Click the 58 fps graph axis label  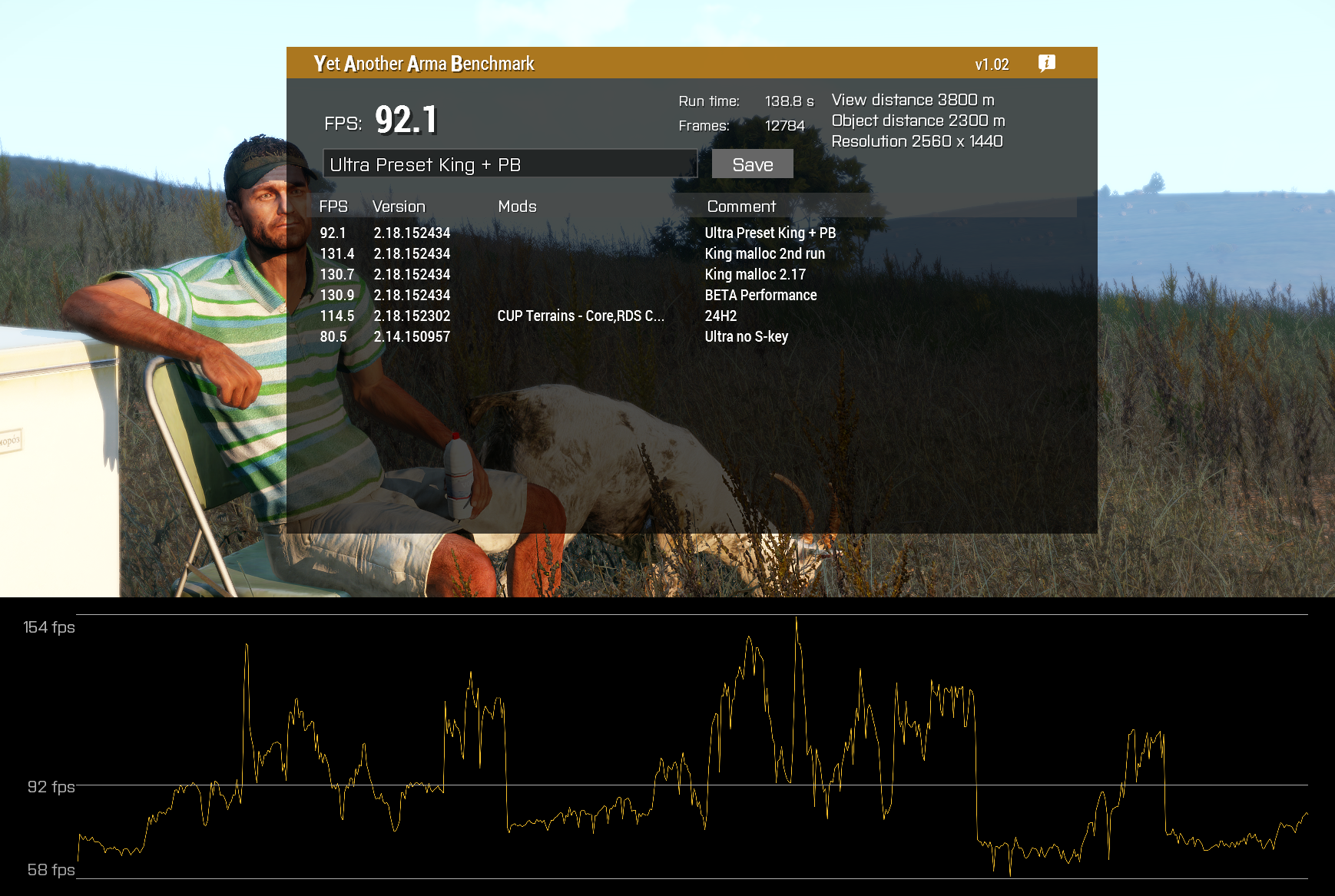pyautogui.click(x=51, y=870)
